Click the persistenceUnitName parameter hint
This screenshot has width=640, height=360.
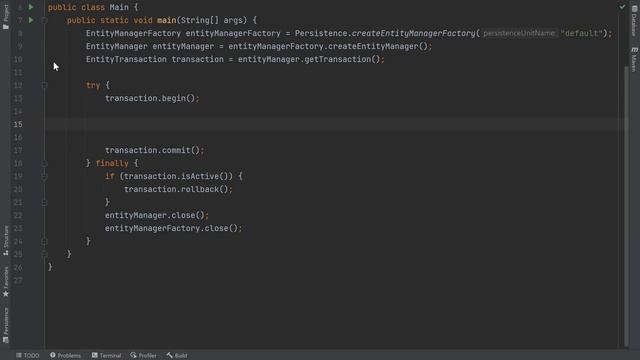[x=519, y=33]
